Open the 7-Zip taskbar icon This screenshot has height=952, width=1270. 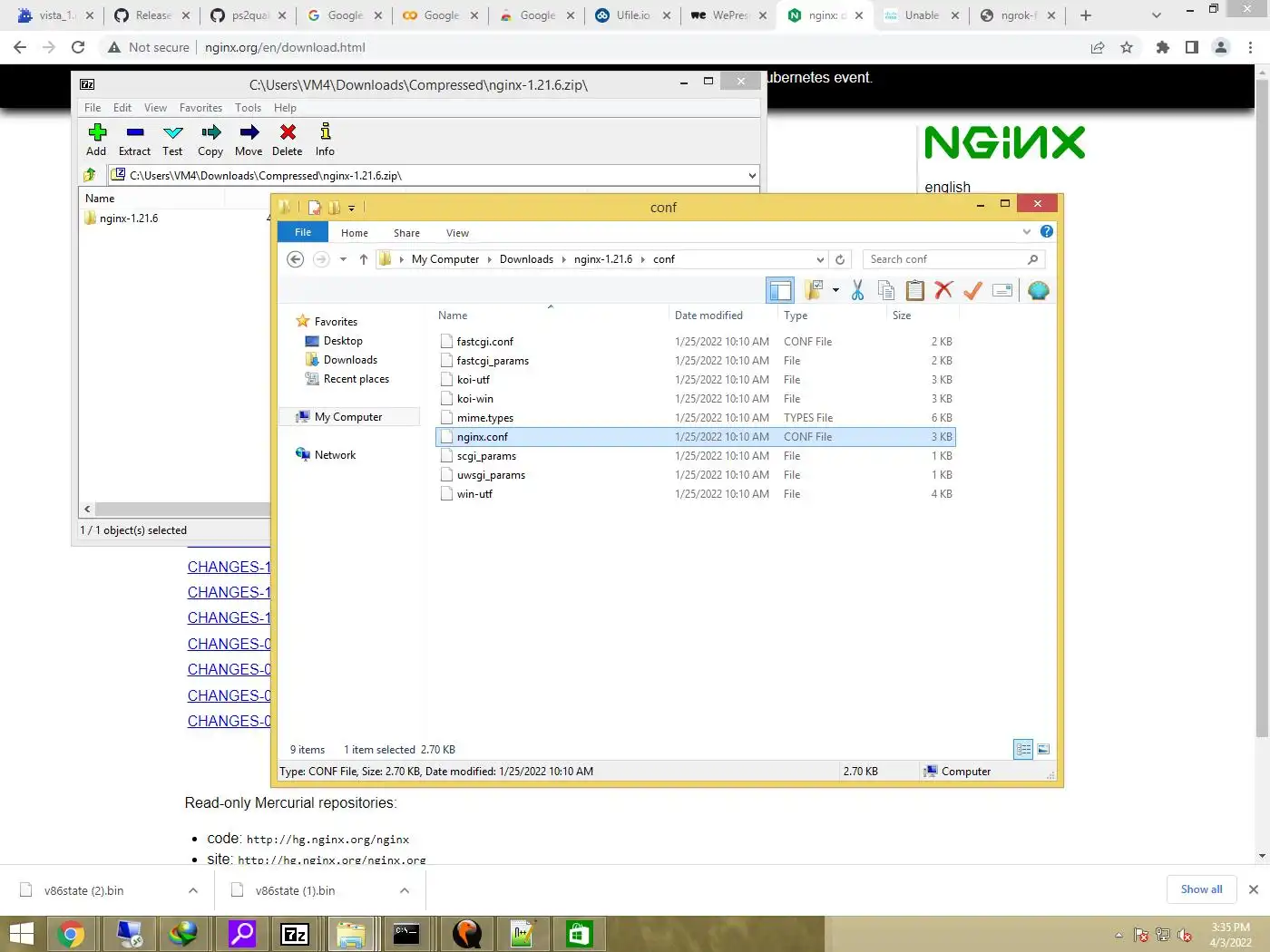coord(295,934)
